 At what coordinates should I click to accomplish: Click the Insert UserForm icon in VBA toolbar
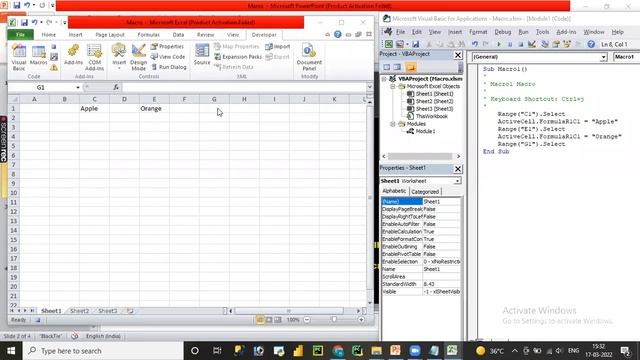(400, 44)
